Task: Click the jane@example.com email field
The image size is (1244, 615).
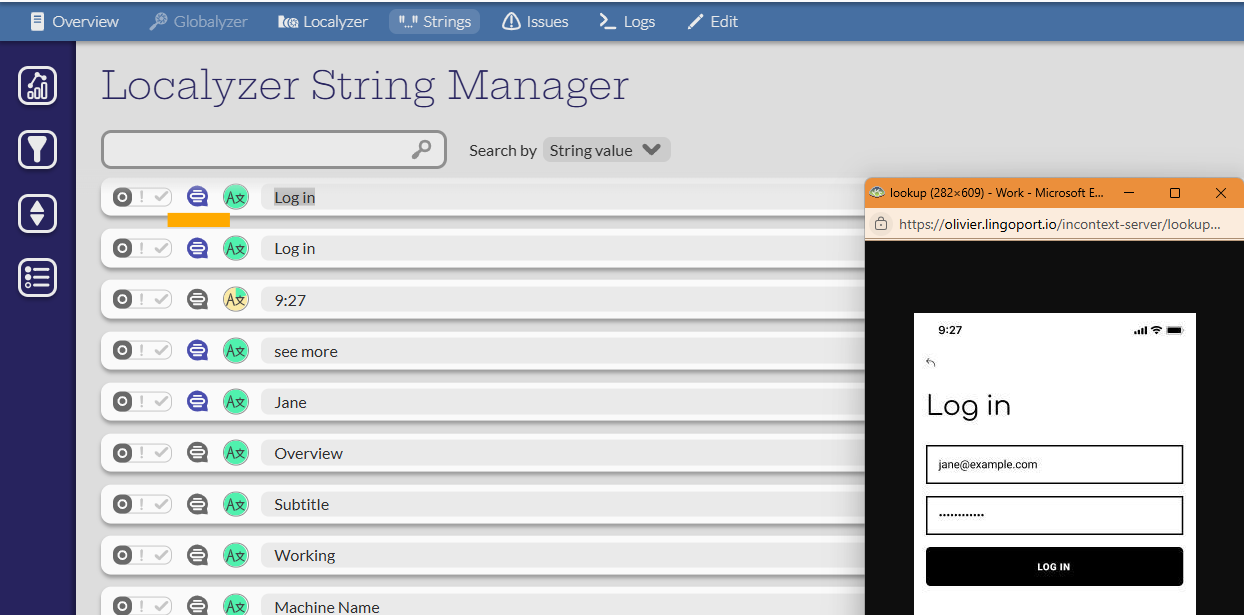Action: [x=1054, y=465]
